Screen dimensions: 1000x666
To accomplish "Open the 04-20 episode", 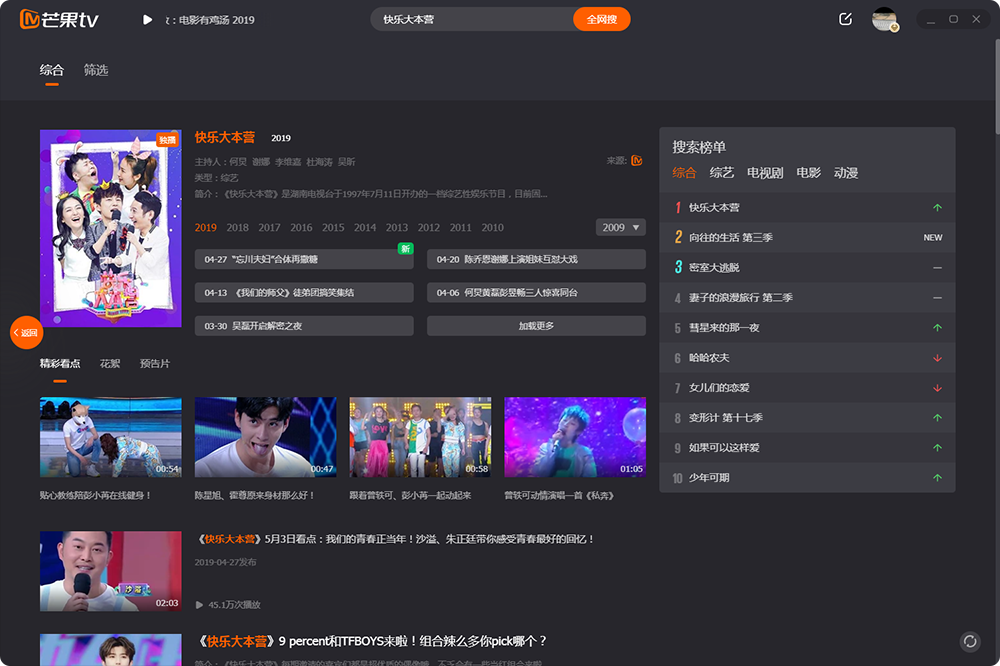I will [x=536, y=259].
